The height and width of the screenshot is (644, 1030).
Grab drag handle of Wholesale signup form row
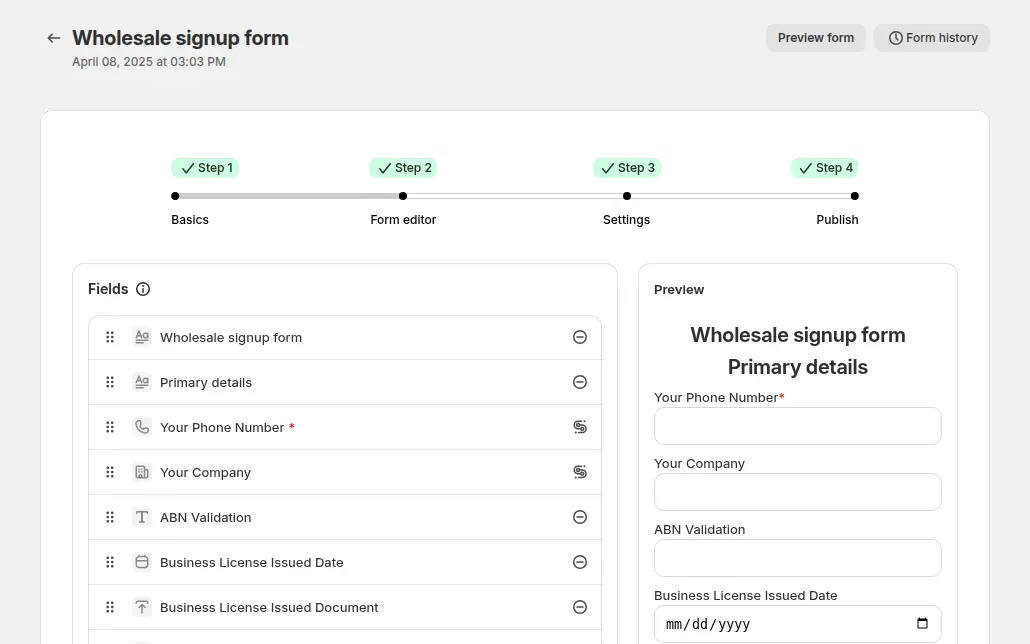point(110,338)
